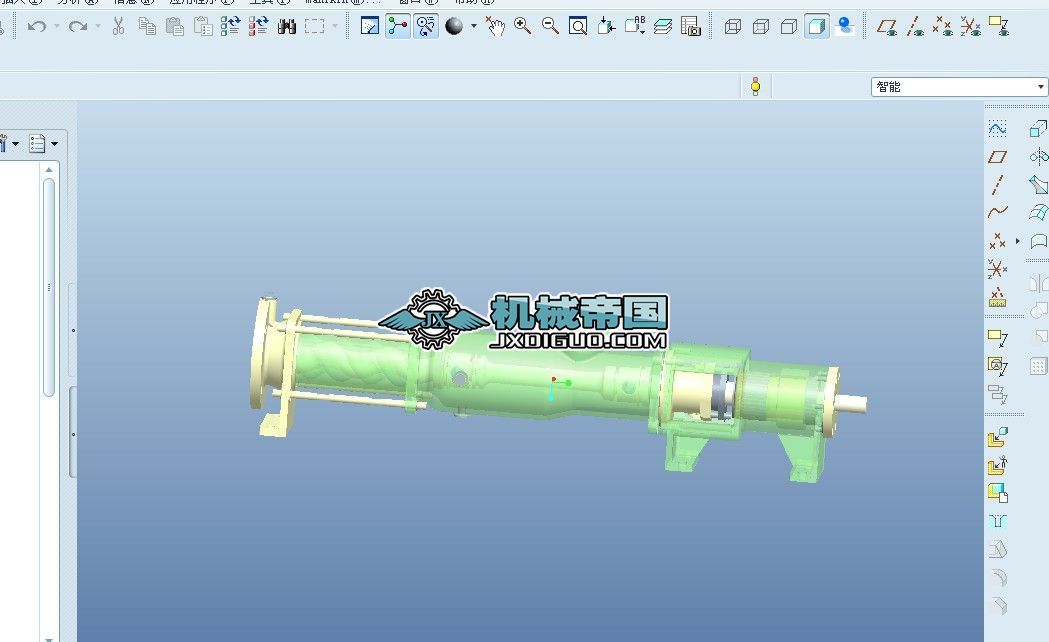
Task: Toggle the Spin Center display
Action: tap(397, 26)
